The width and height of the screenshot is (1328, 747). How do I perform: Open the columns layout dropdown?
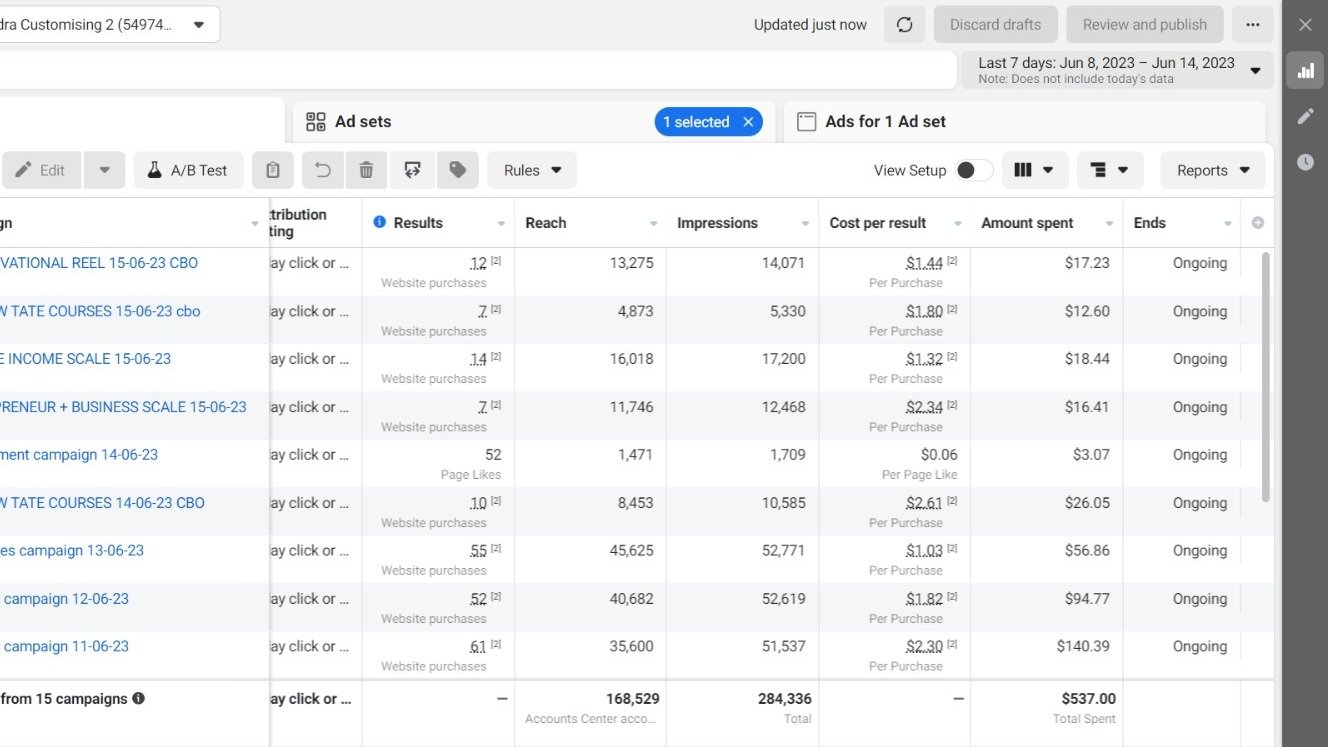tap(1034, 170)
